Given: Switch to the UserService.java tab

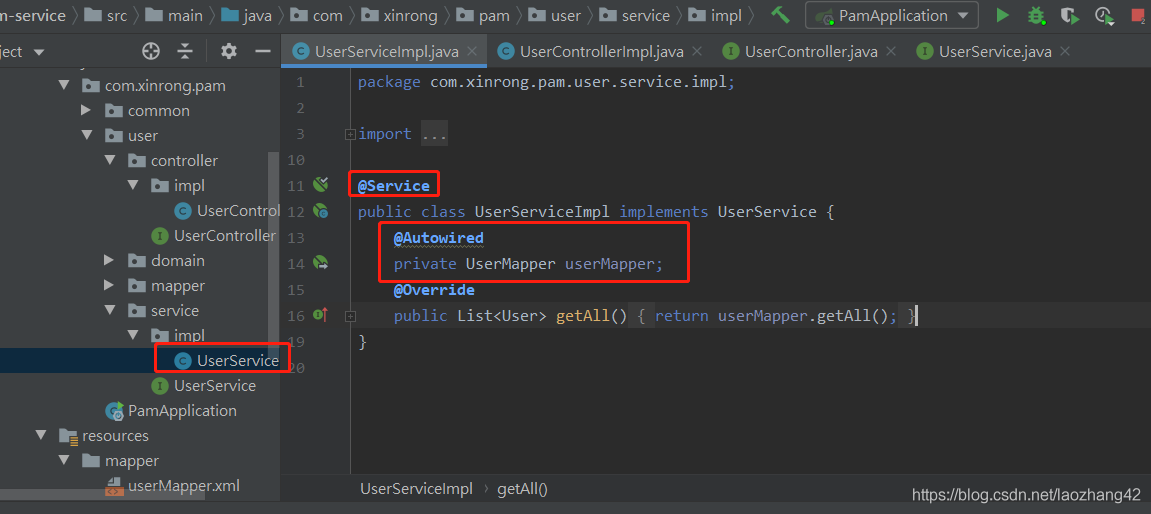Looking at the screenshot, I should point(995,51).
